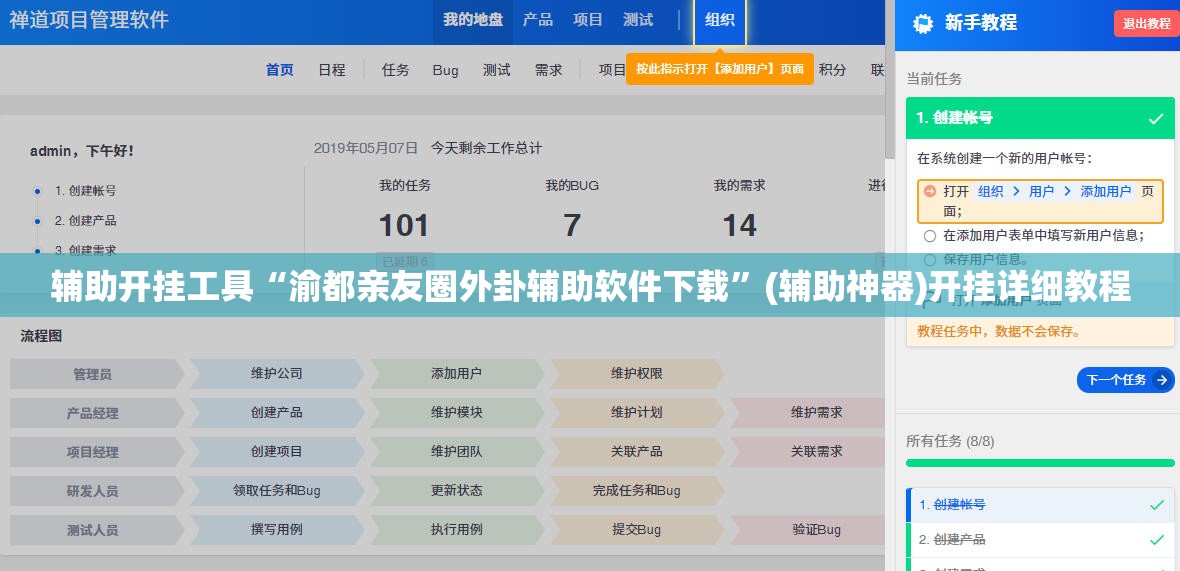The height and width of the screenshot is (571, 1180).
Task: Click the 1. 创建帐号 link in welcome list
Action: [x=85, y=191]
